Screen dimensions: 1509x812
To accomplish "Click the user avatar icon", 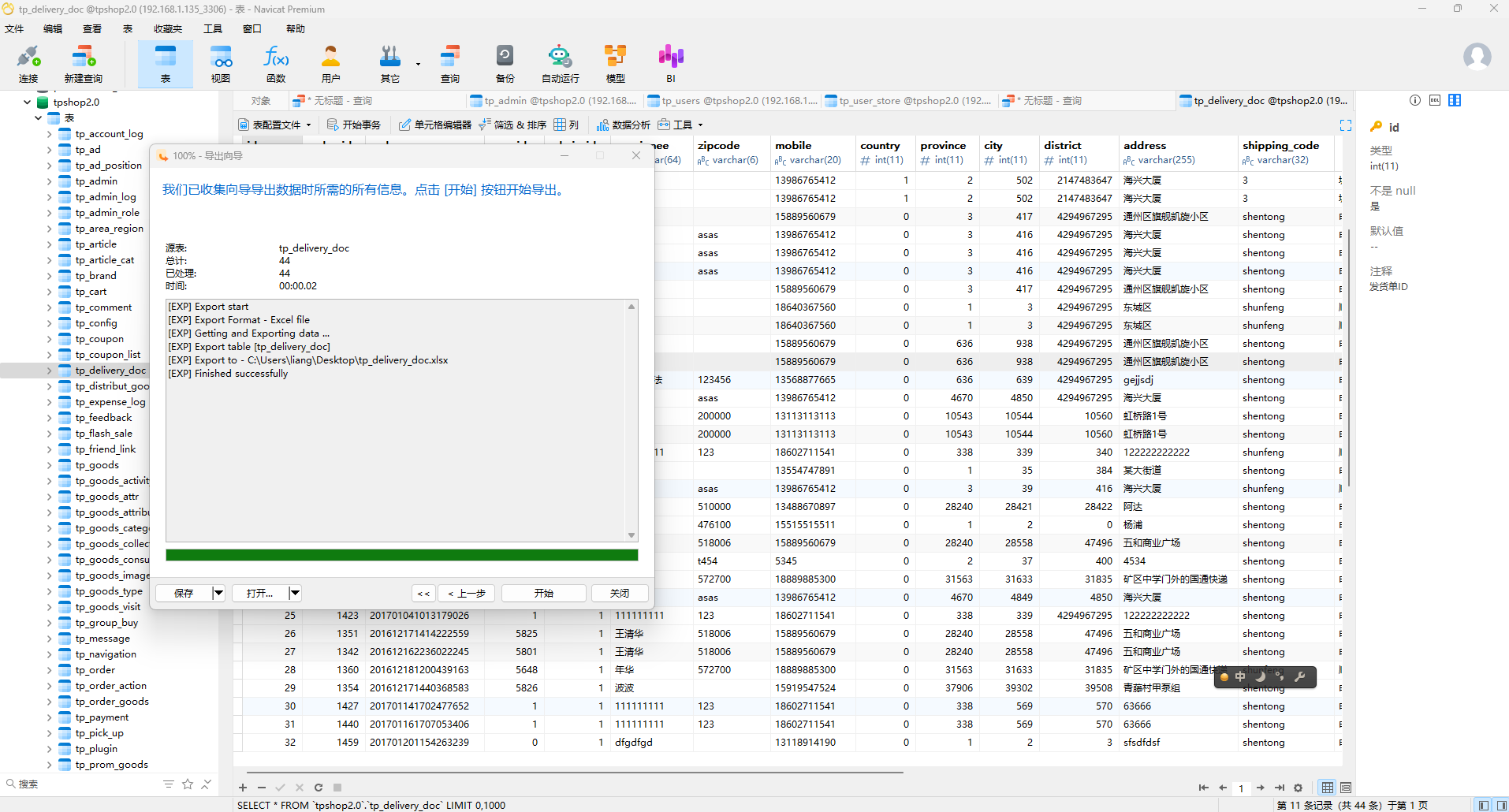I will (1477, 57).
